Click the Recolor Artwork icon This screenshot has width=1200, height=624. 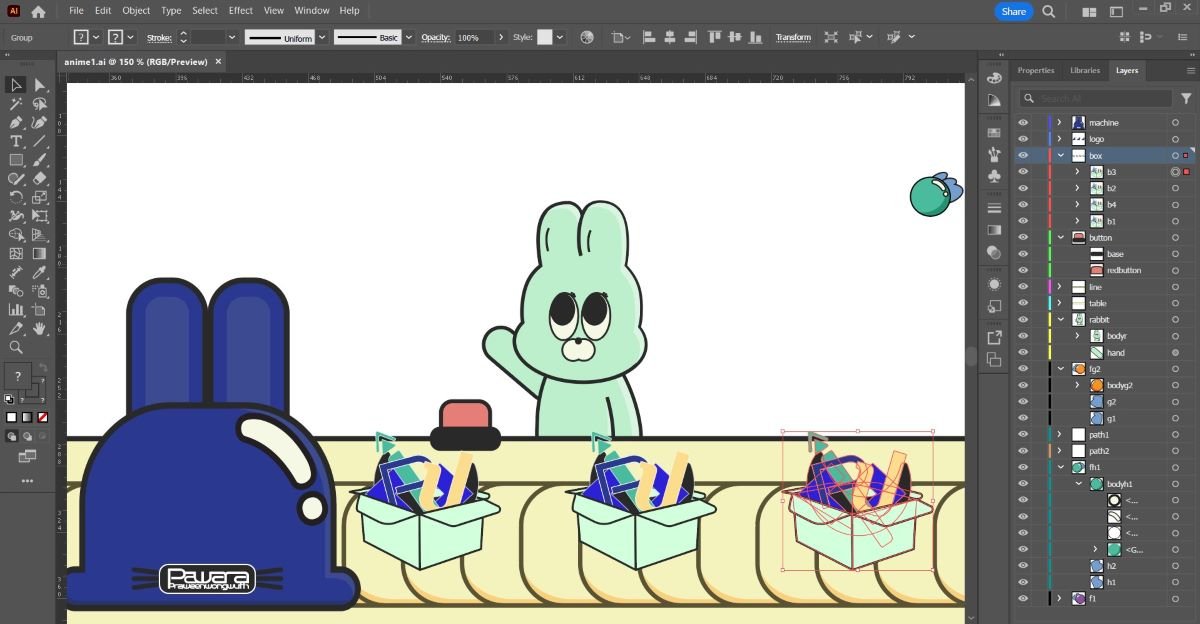click(x=587, y=37)
